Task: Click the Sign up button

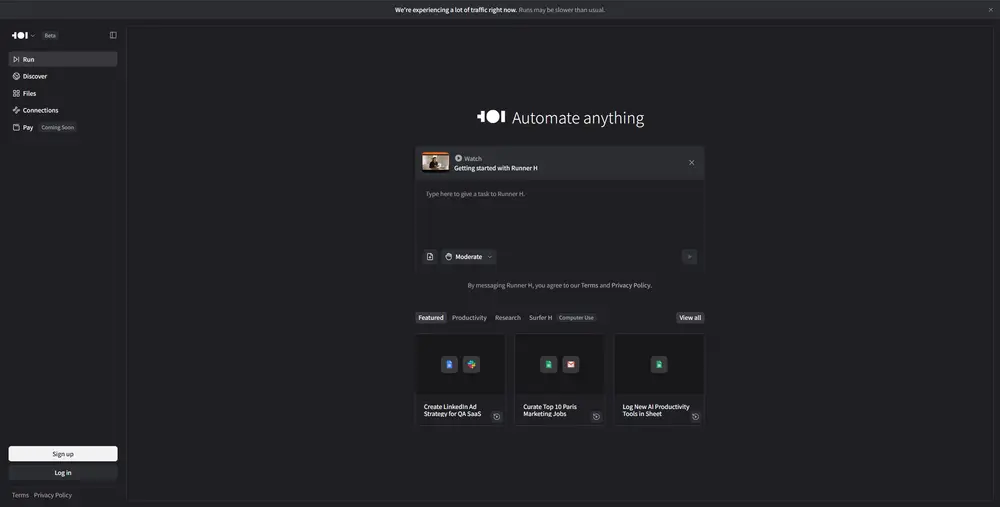Action: 63,454
